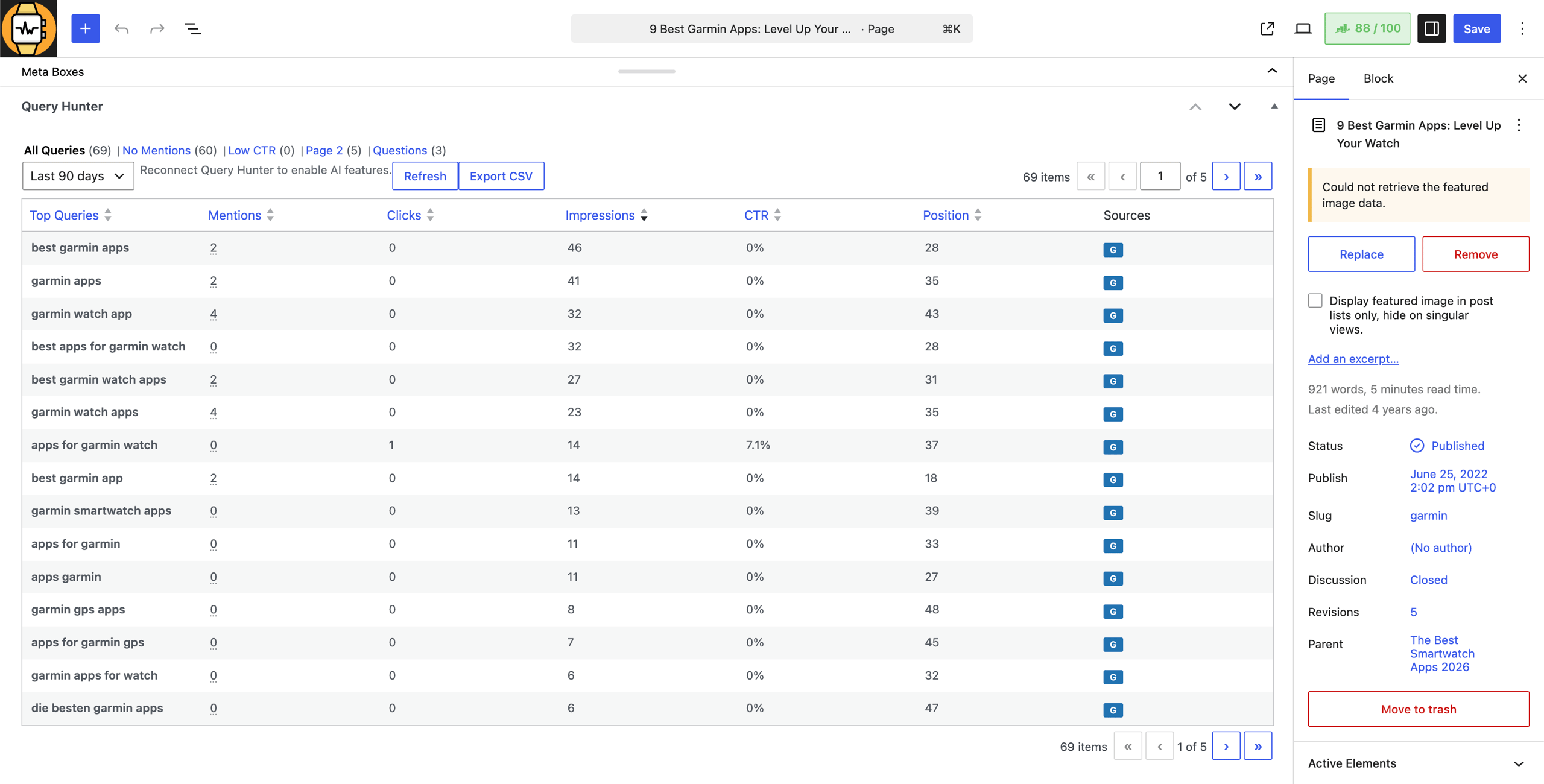
Task: Sort table by Top Queries
Action: (71, 215)
